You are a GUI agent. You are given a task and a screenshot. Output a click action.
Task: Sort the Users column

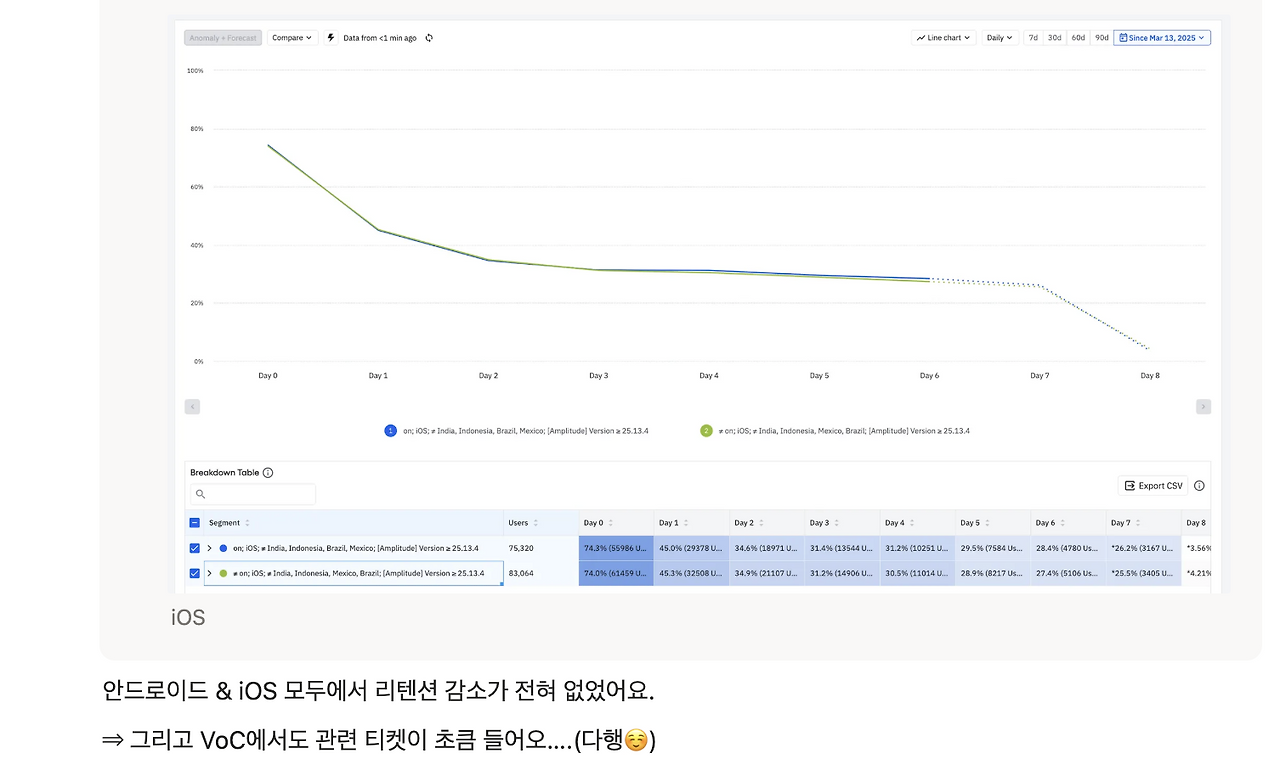(537, 522)
